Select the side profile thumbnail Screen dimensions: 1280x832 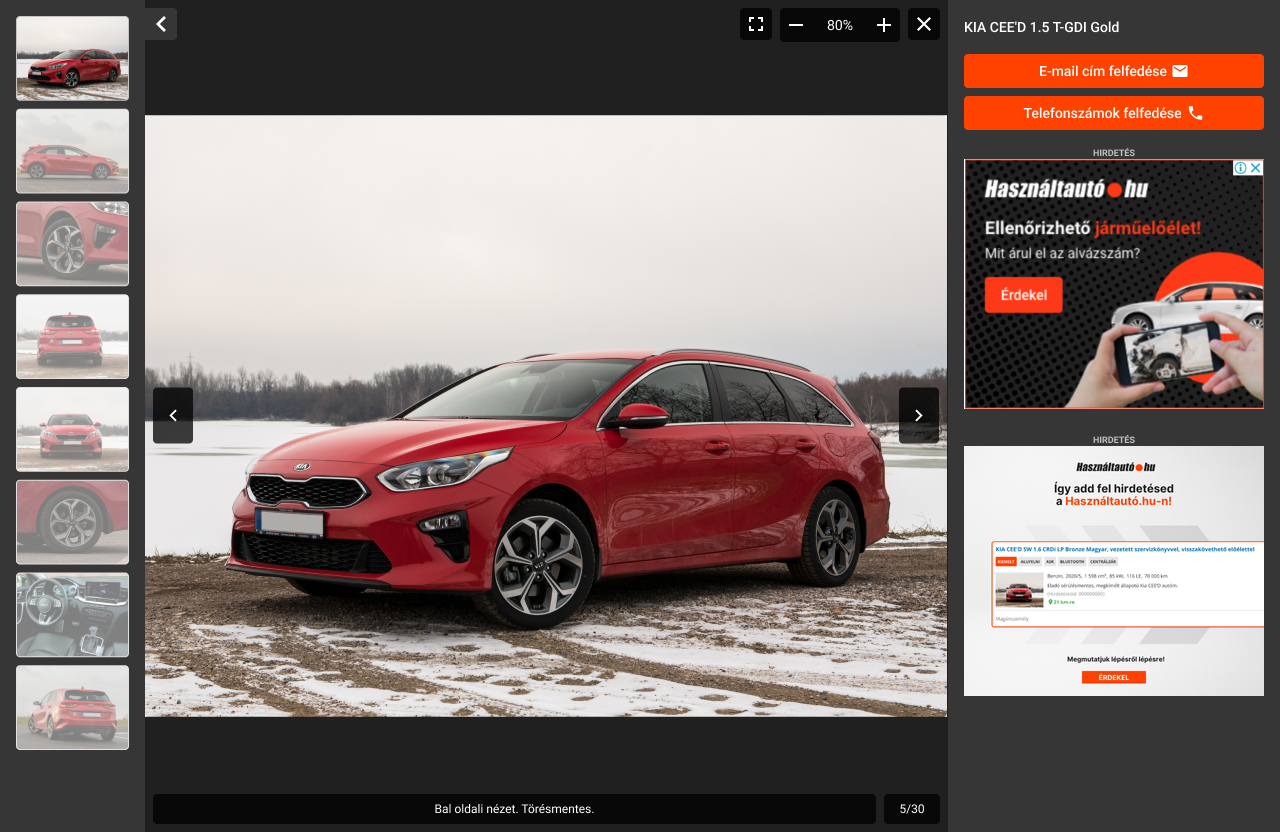[x=72, y=151]
